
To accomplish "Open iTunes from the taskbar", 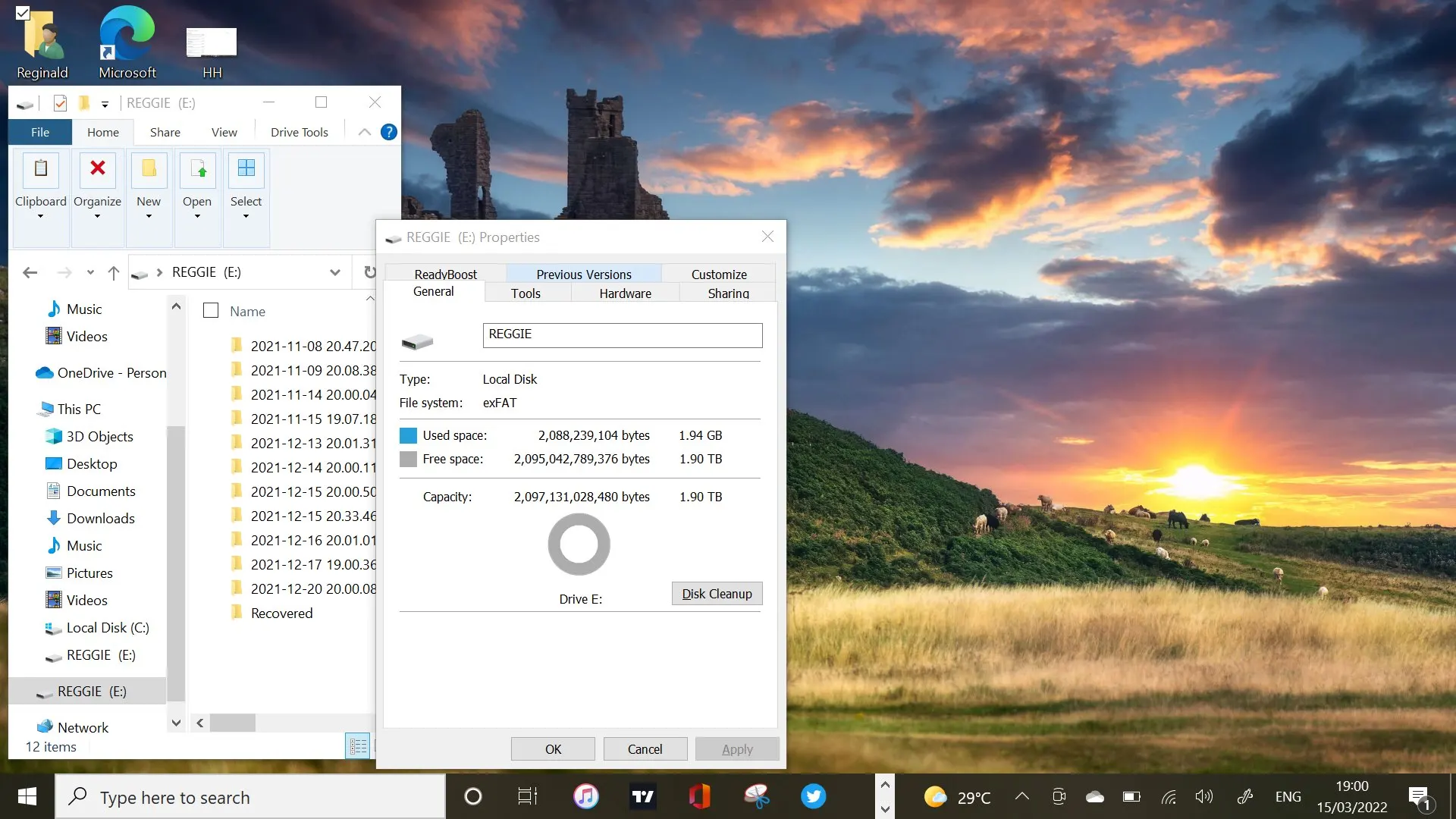I will [x=585, y=796].
